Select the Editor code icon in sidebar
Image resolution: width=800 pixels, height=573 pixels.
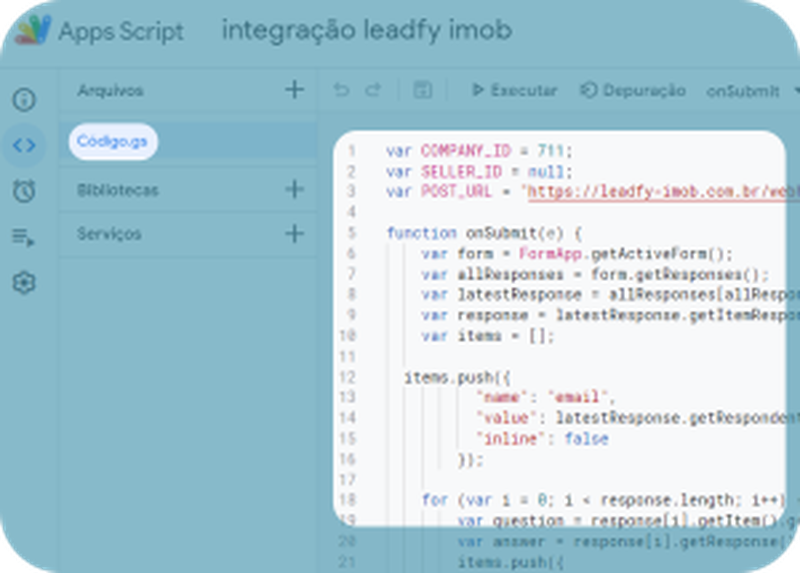point(24,145)
